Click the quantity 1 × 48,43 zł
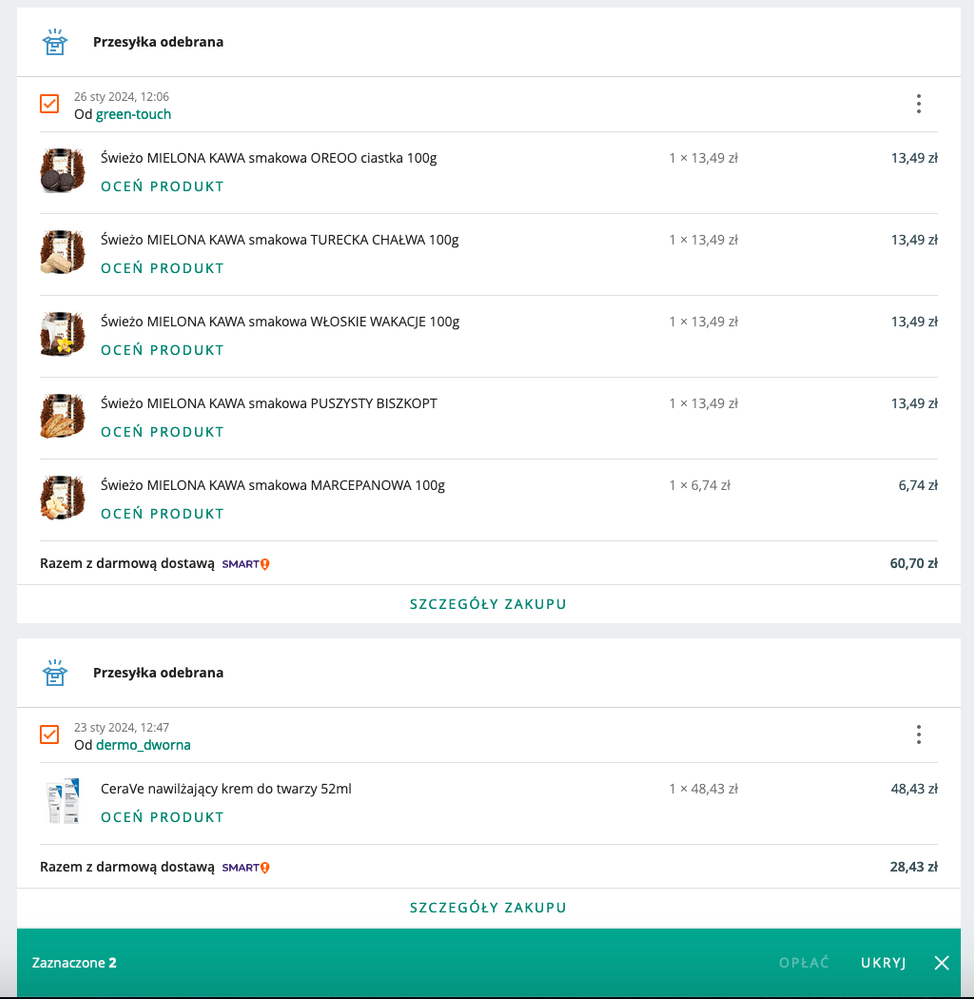The height and width of the screenshot is (999, 974). pyautogui.click(x=703, y=789)
